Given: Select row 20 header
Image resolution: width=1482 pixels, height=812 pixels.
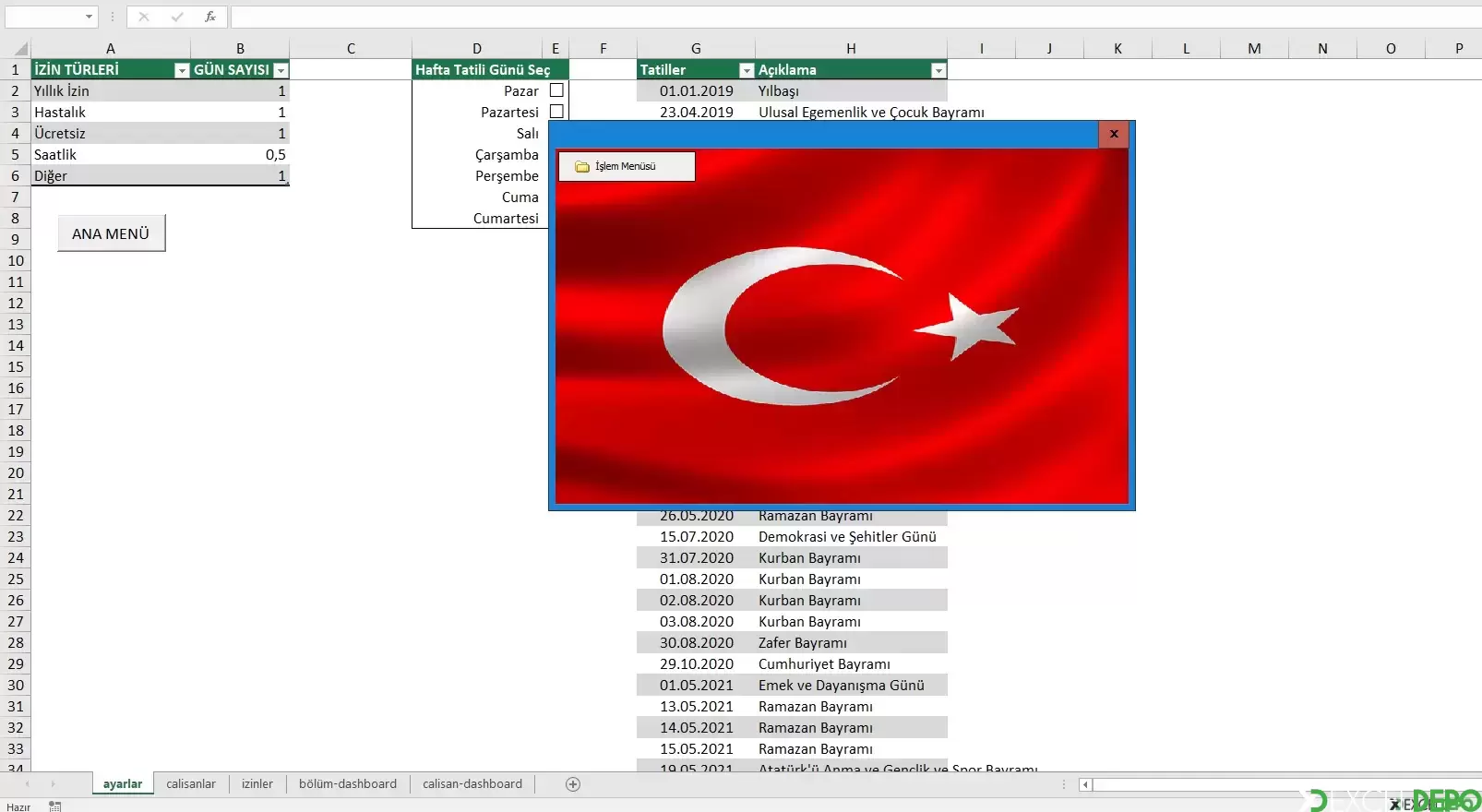Looking at the screenshot, I should point(16,473).
